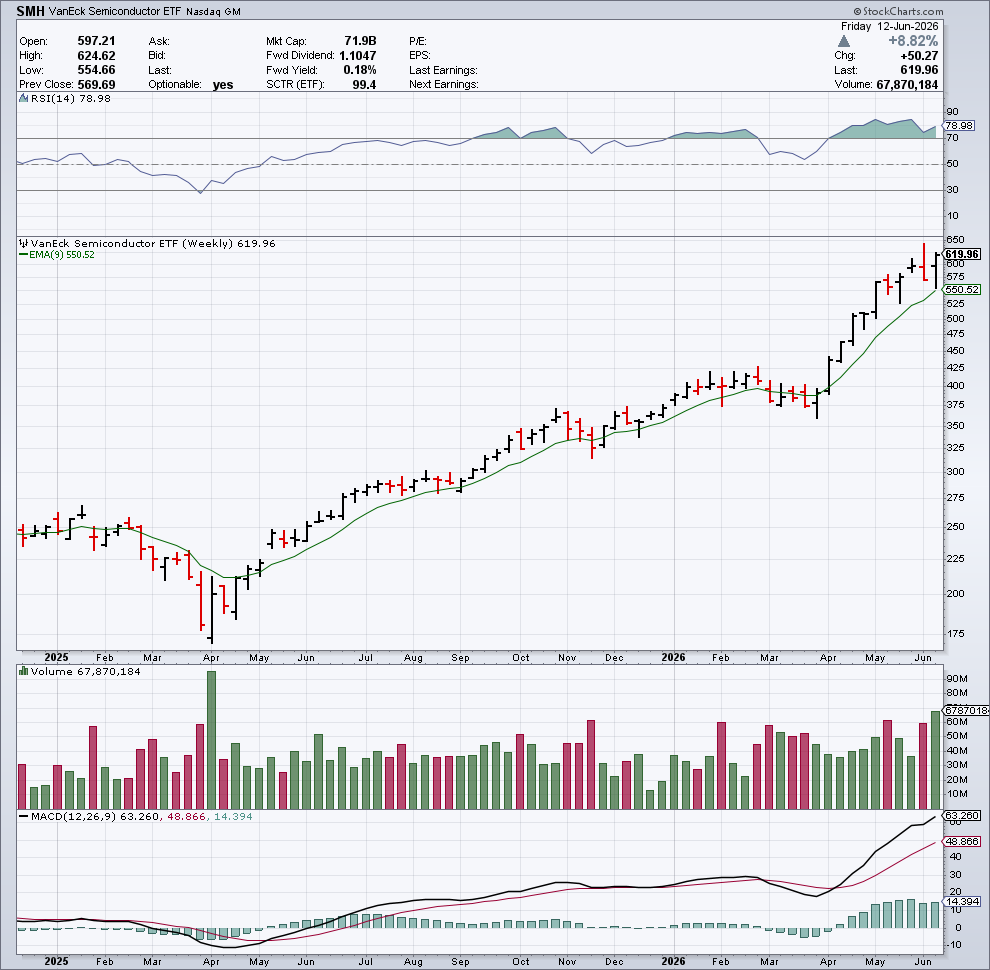This screenshot has width=990, height=970.
Task: Click the MACD signal value 48.866
Action: pos(186,817)
